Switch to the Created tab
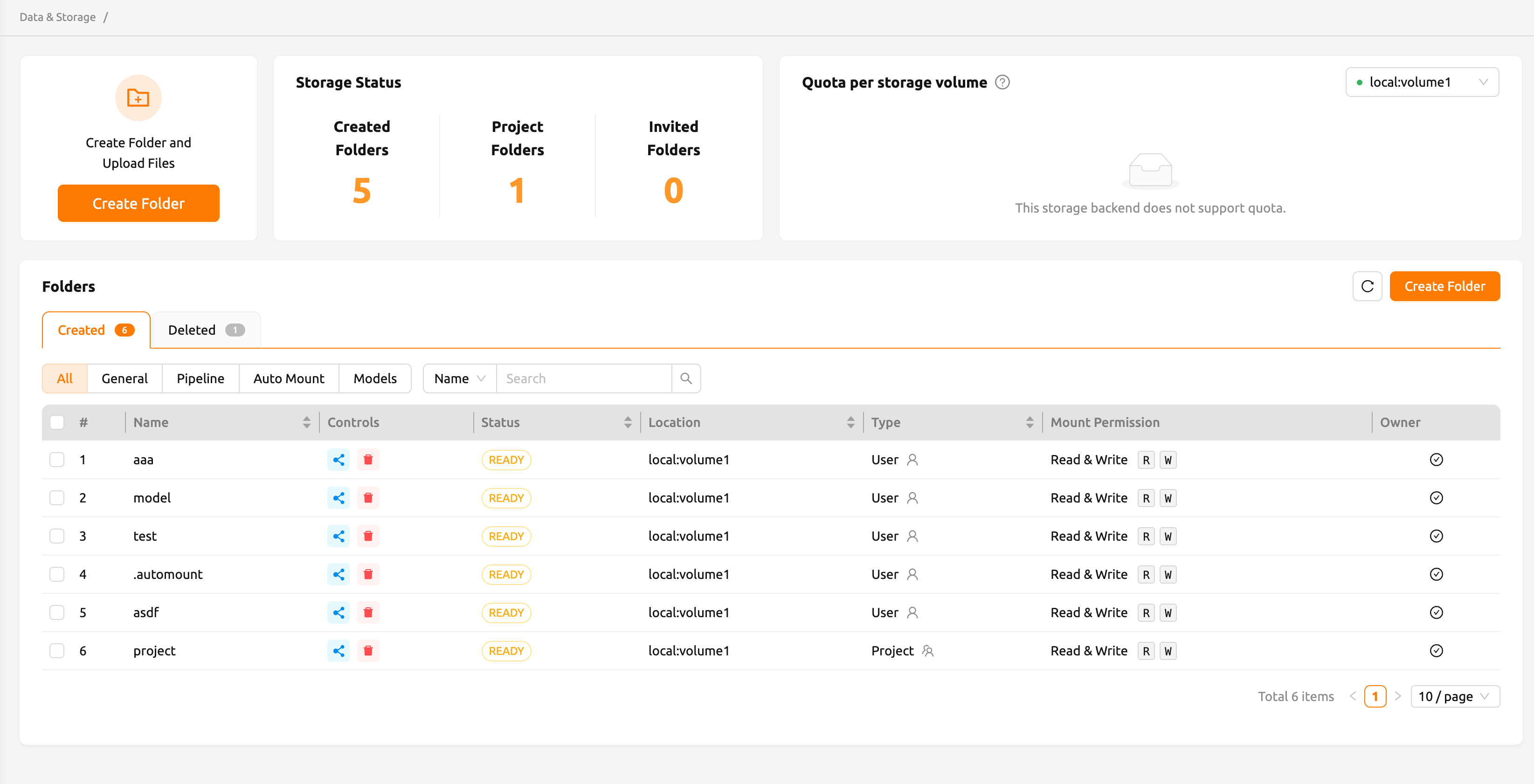This screenshot has width=1534, height=784. [96, 330]
